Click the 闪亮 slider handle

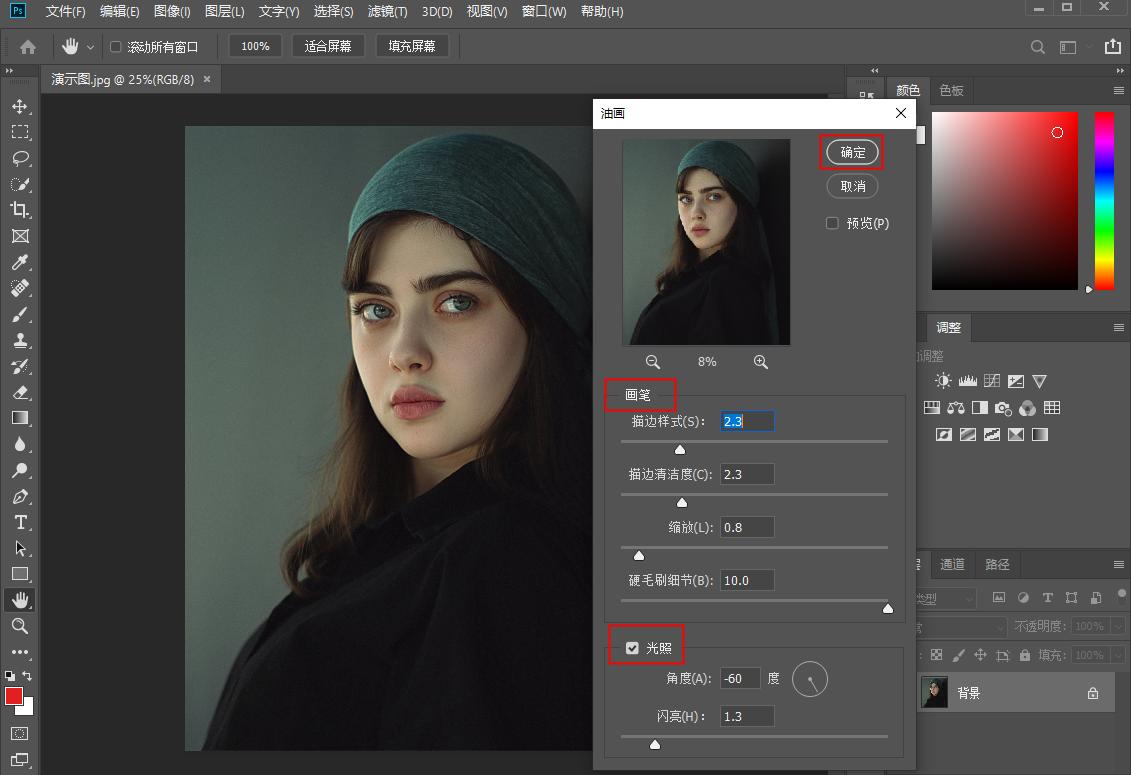(x=655, y=744)
